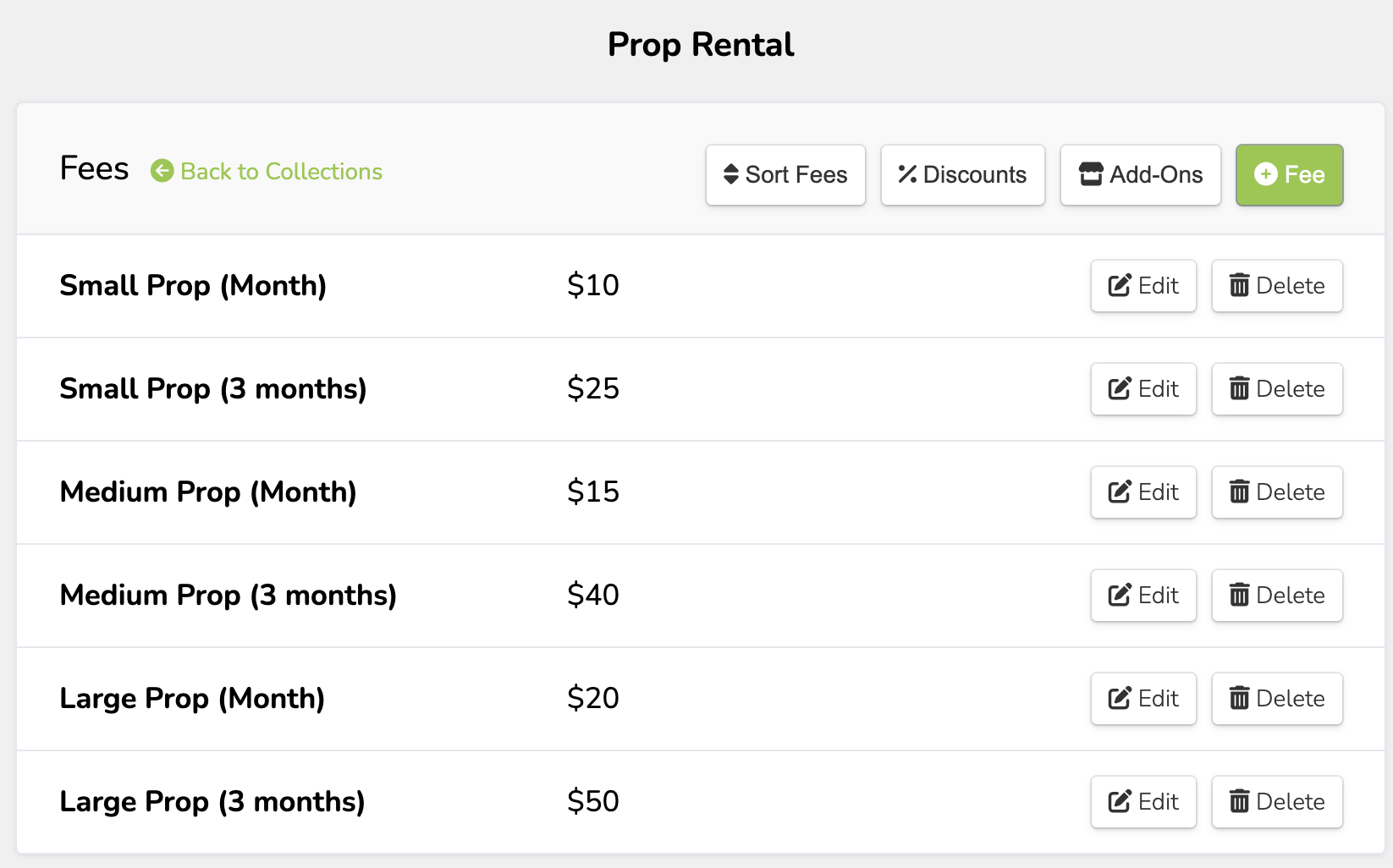The height and width of the screenshot is (868, 1393).
Task: Delete the Small Prop (3 months) fee
Action: click(x=1276, y=389)
